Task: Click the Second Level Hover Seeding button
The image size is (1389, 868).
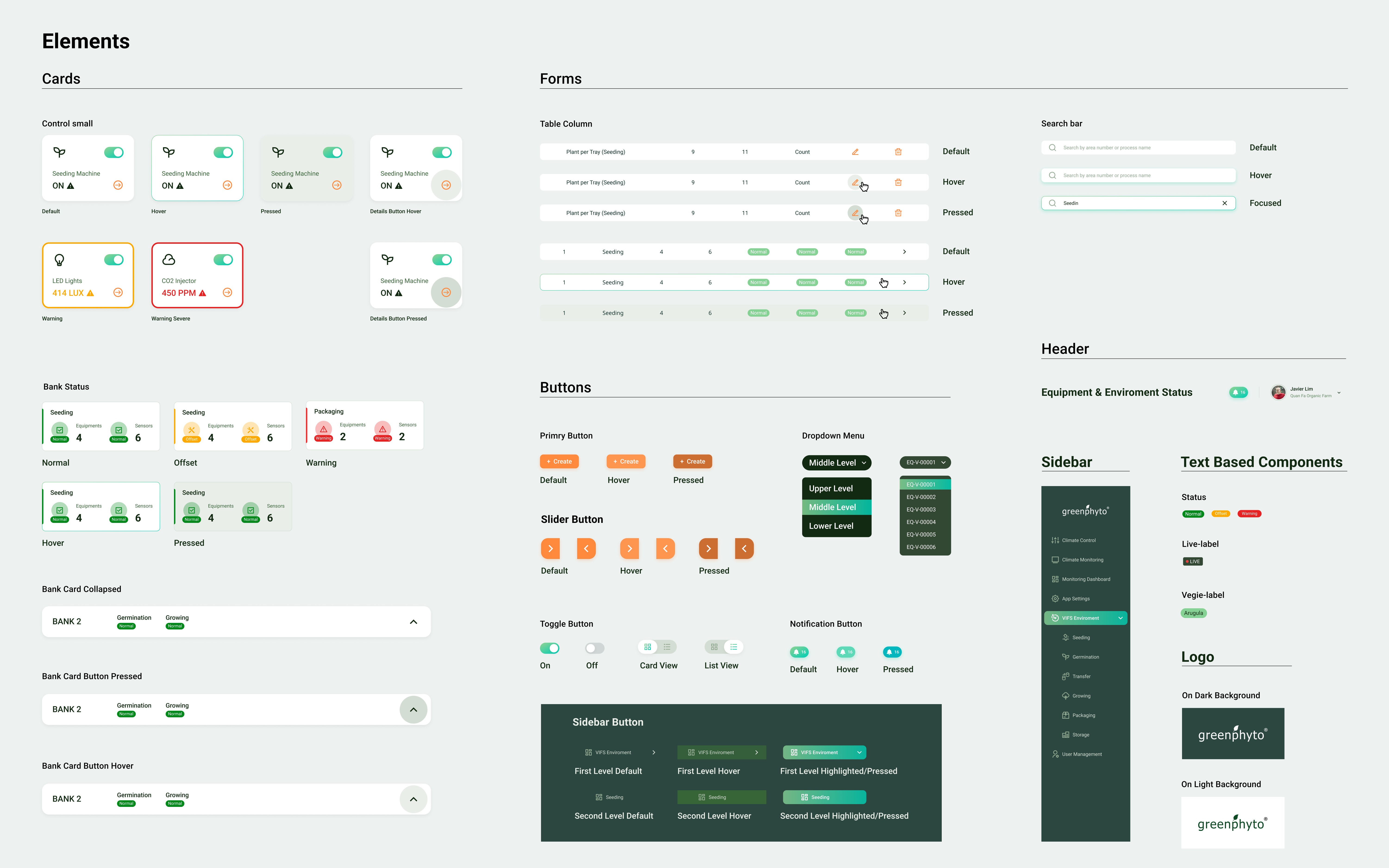Action: (722, 797)
